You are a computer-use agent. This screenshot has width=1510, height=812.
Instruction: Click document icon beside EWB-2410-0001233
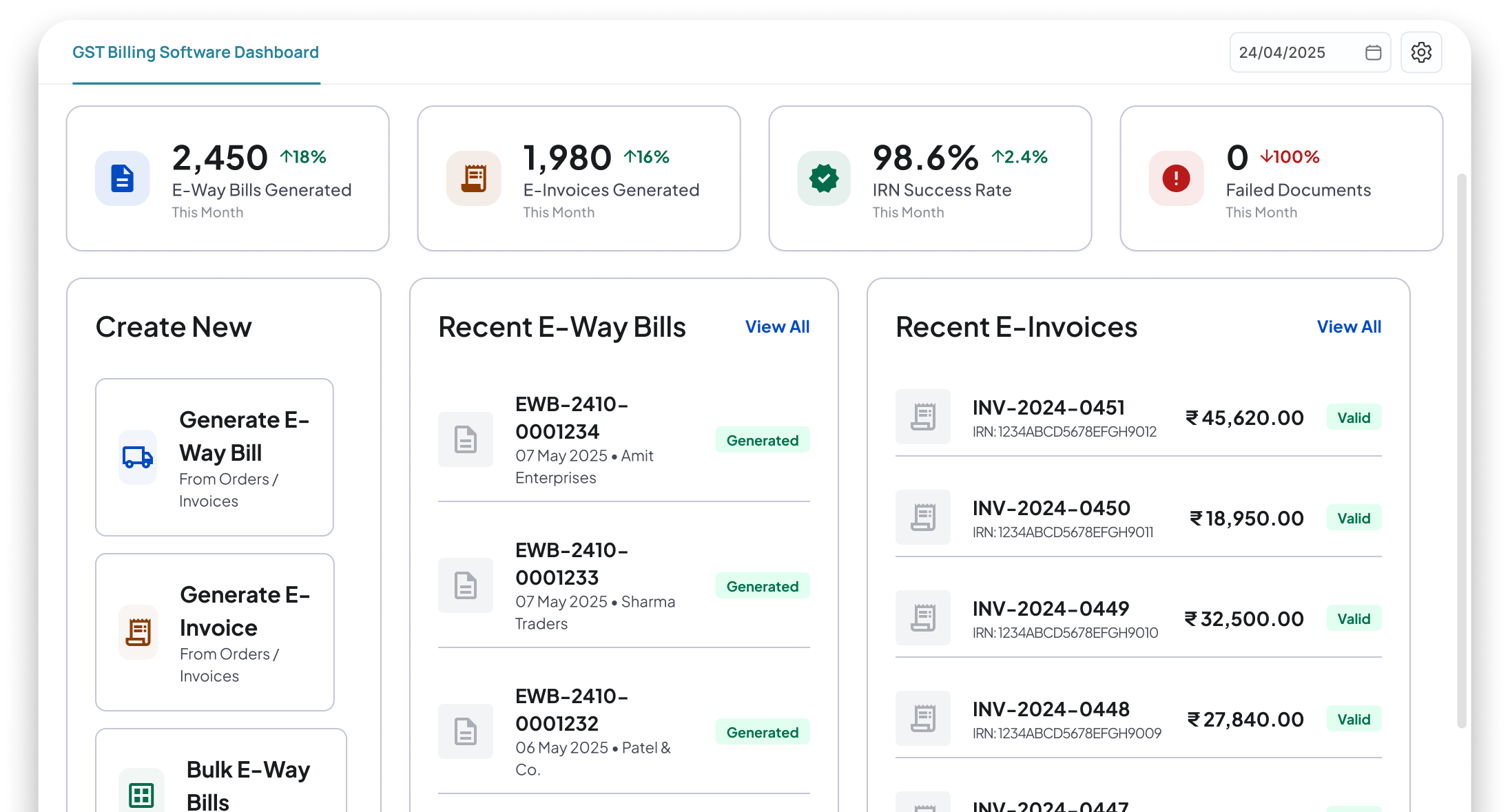coord(466,585)
